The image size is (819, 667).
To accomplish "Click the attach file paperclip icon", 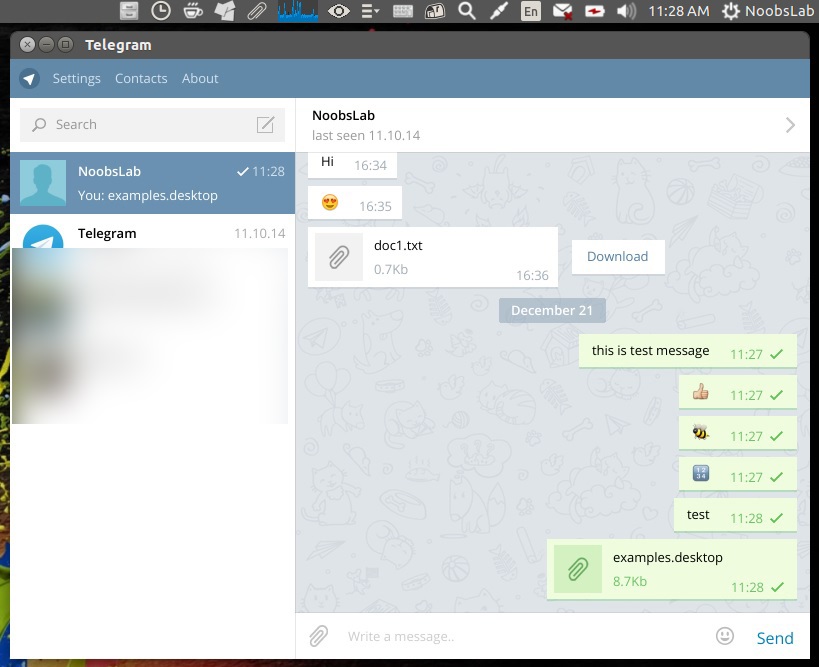I will [x=319, y=636].
